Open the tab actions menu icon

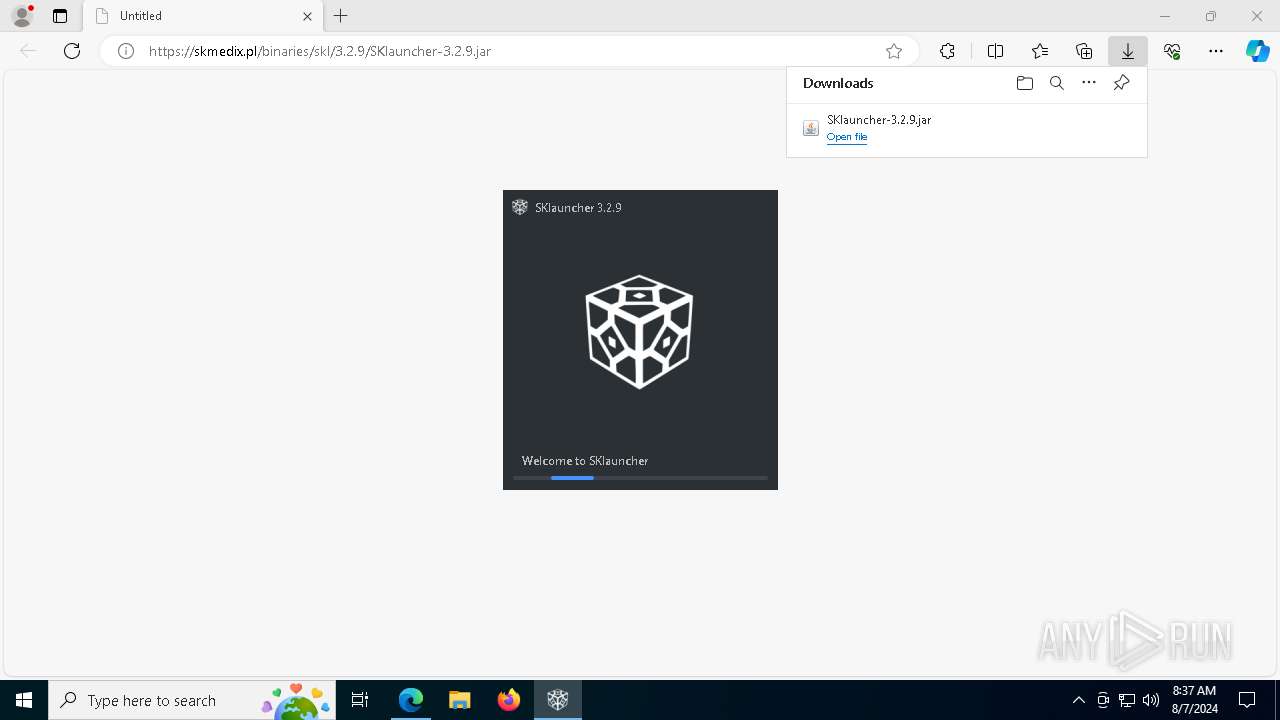[60, 16]
